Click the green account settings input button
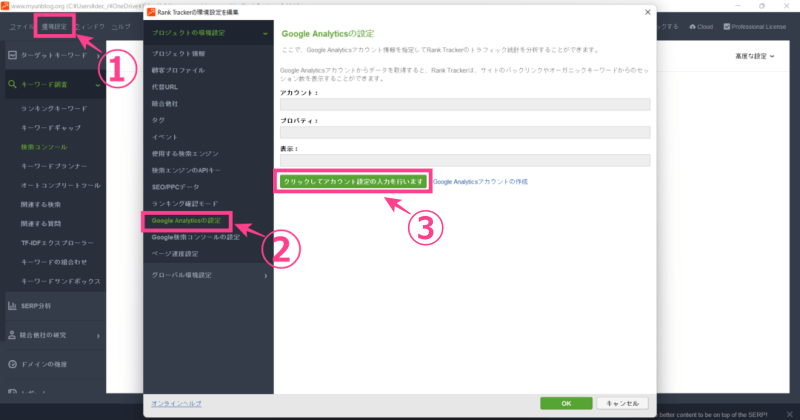 pyautogui.click(x=353, y=182)
